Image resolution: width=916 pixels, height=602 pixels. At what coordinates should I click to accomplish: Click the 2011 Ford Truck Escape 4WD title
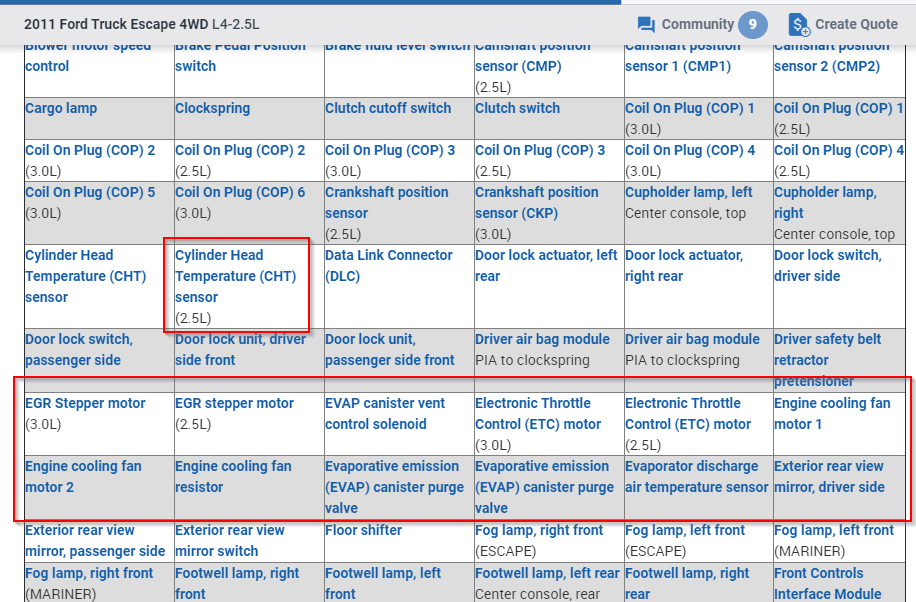pos(142,24)
